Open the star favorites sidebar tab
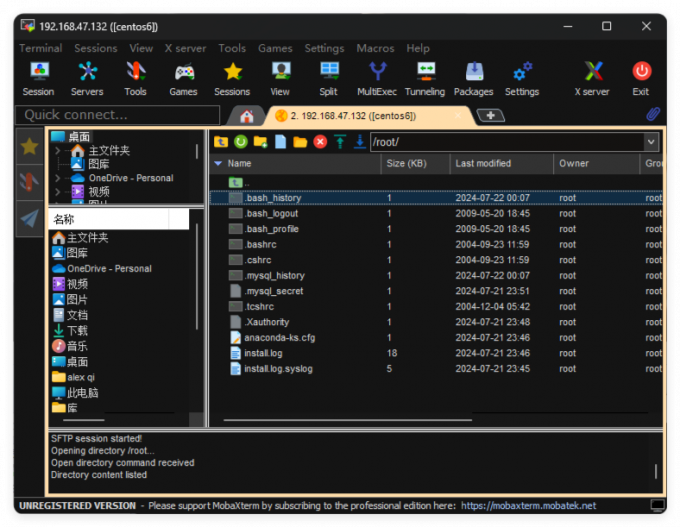 pyautogui.click(x=29, y=146)
